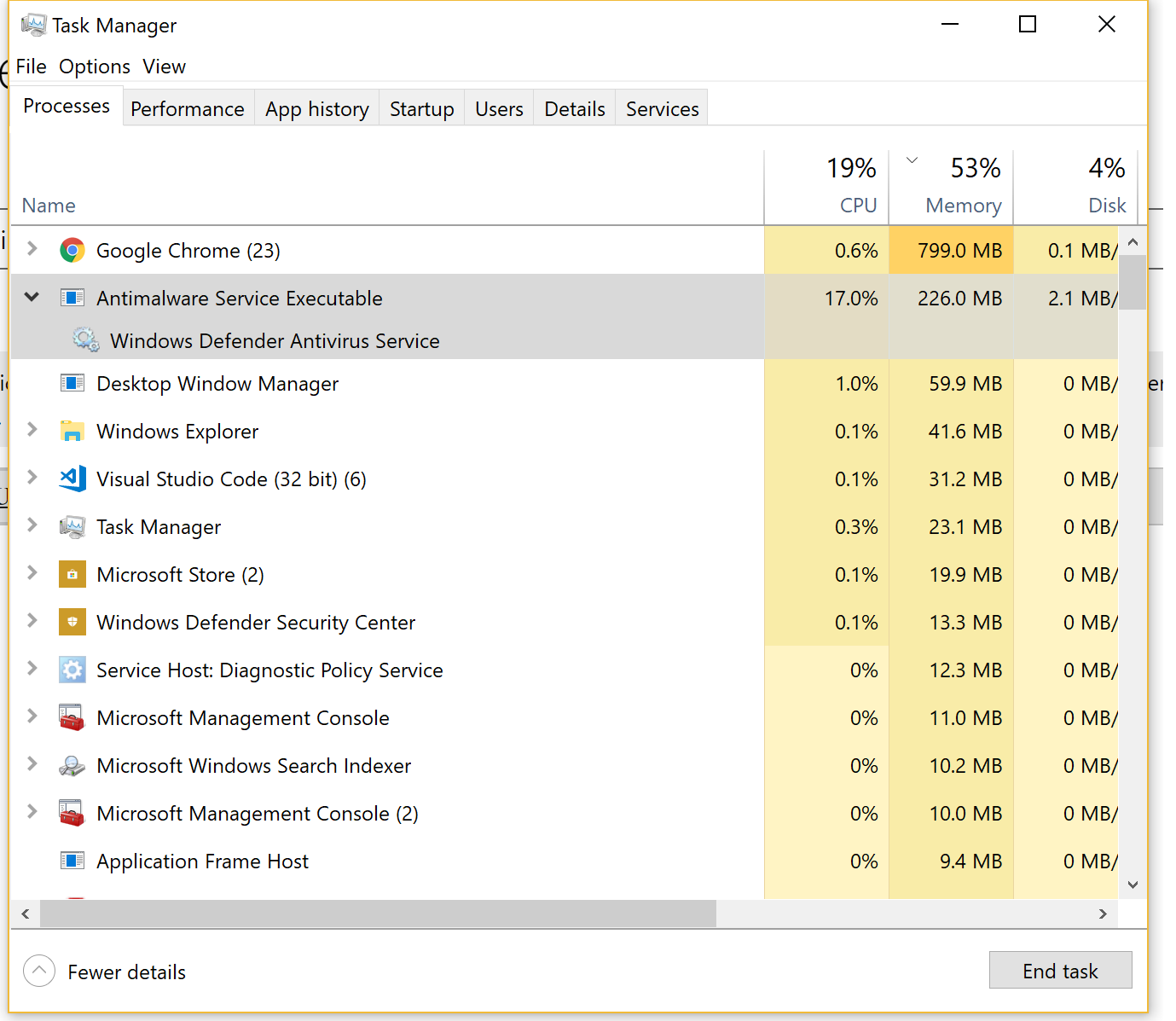Switch to the Performance tab
The height and width of the screenshot is (1021, 1176).
pyautogui.click(x=188, y=109)
